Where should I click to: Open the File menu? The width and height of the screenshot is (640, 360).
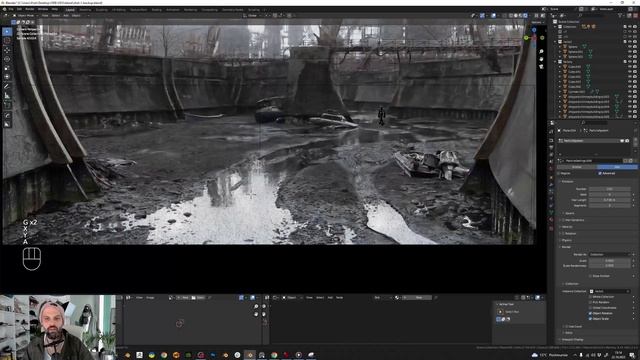point(11,9)
